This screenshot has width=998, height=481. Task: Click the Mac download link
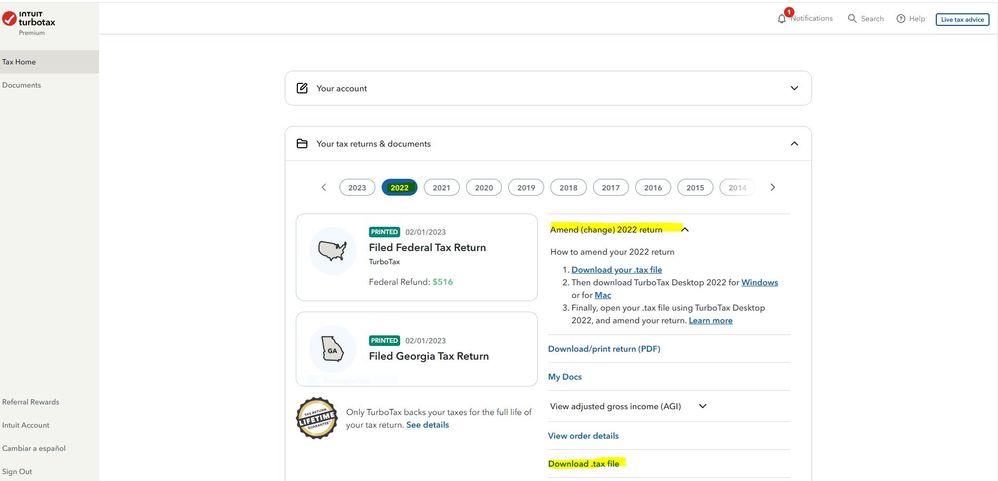point(603,295)
